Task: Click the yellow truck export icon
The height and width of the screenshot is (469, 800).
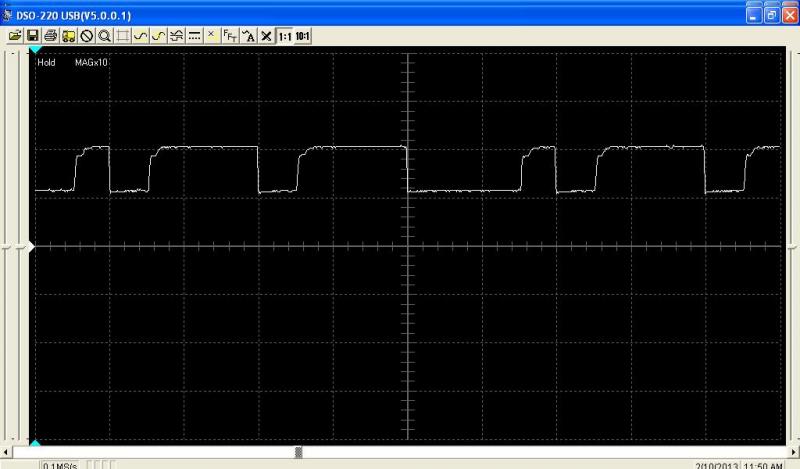Action: coord(68,36)
